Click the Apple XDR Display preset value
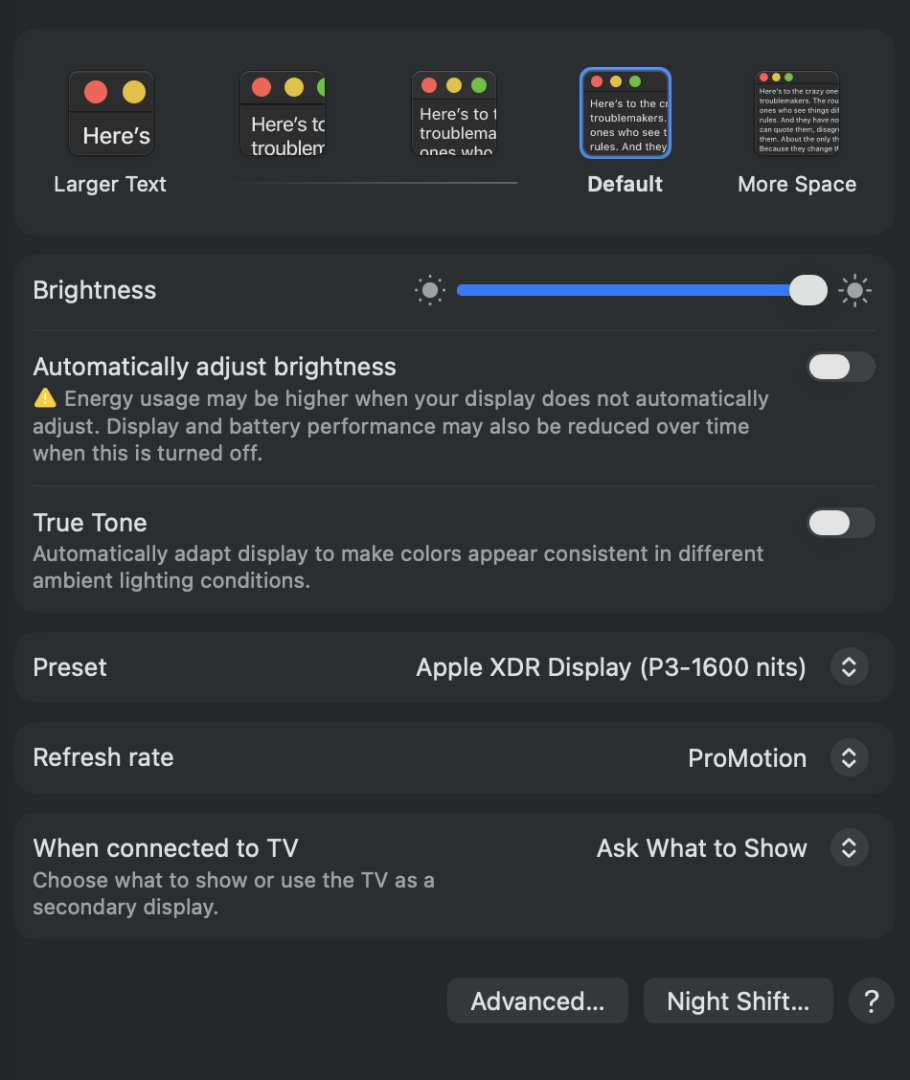 coord(610,667)
